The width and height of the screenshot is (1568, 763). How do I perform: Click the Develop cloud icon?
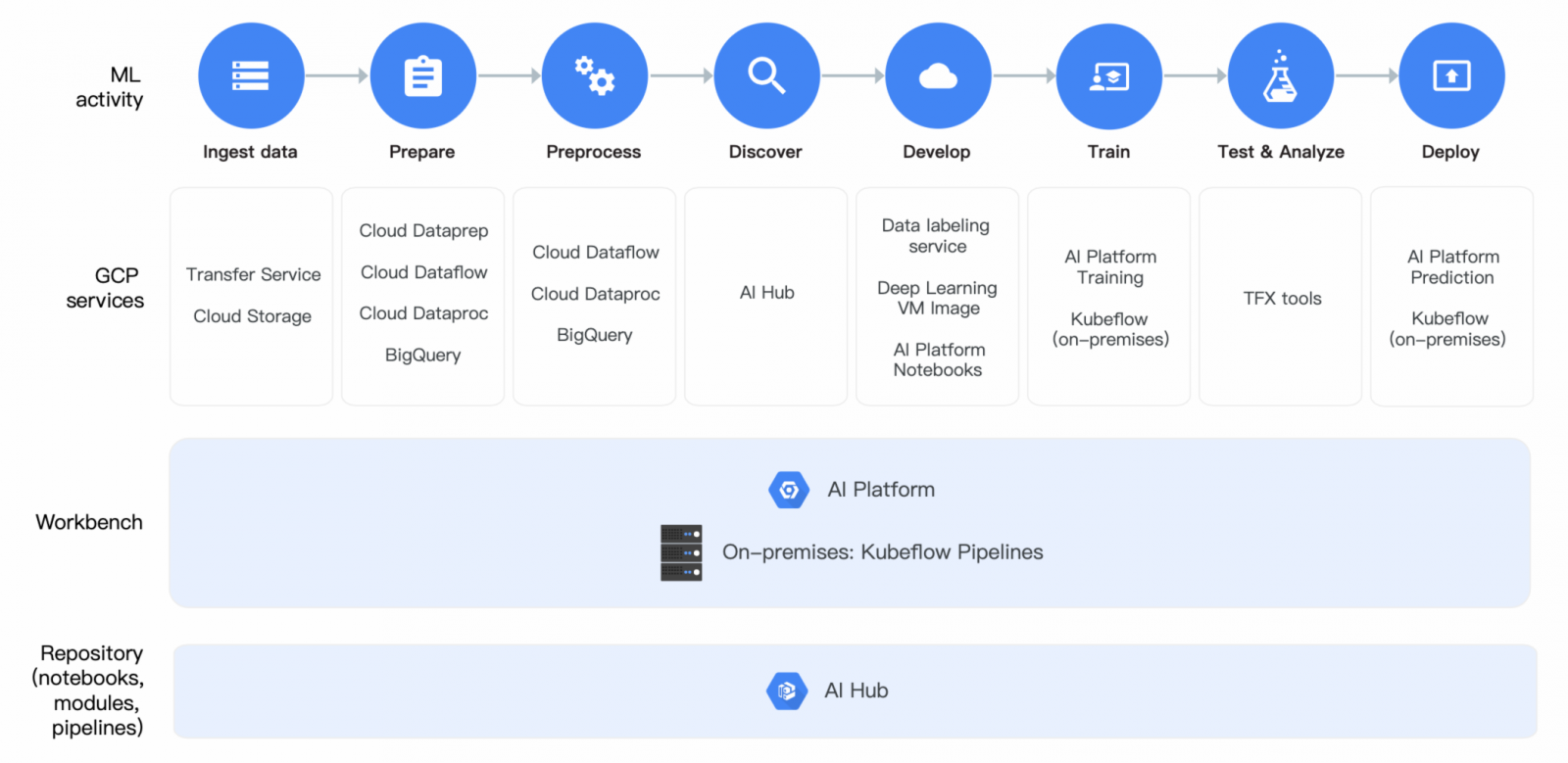click(938, 75)
